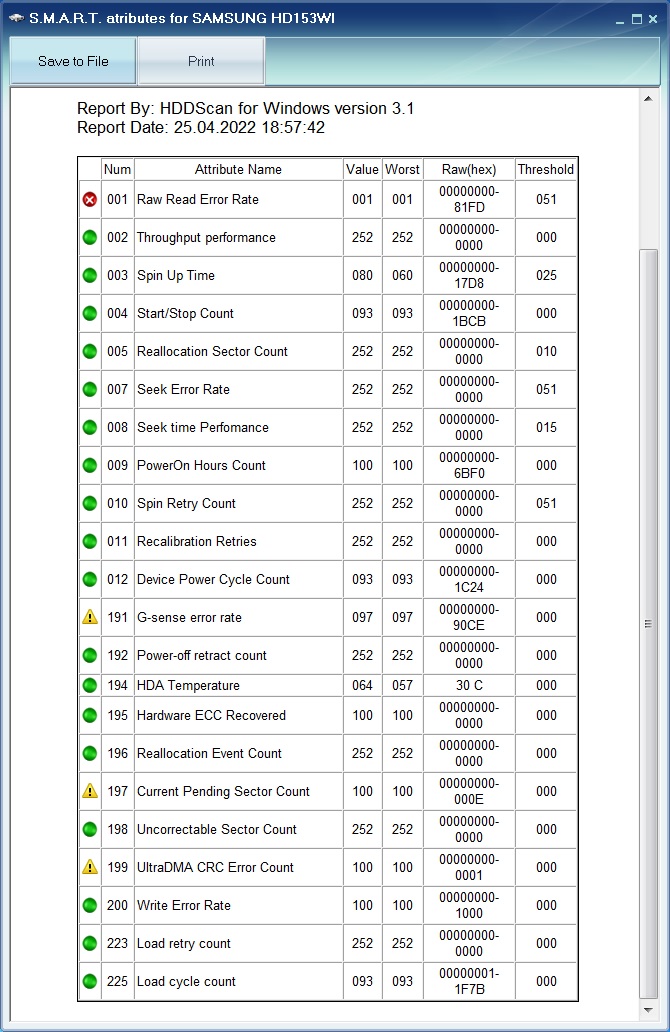Click the Spin Up Time attribute name

tap(176, 276)
